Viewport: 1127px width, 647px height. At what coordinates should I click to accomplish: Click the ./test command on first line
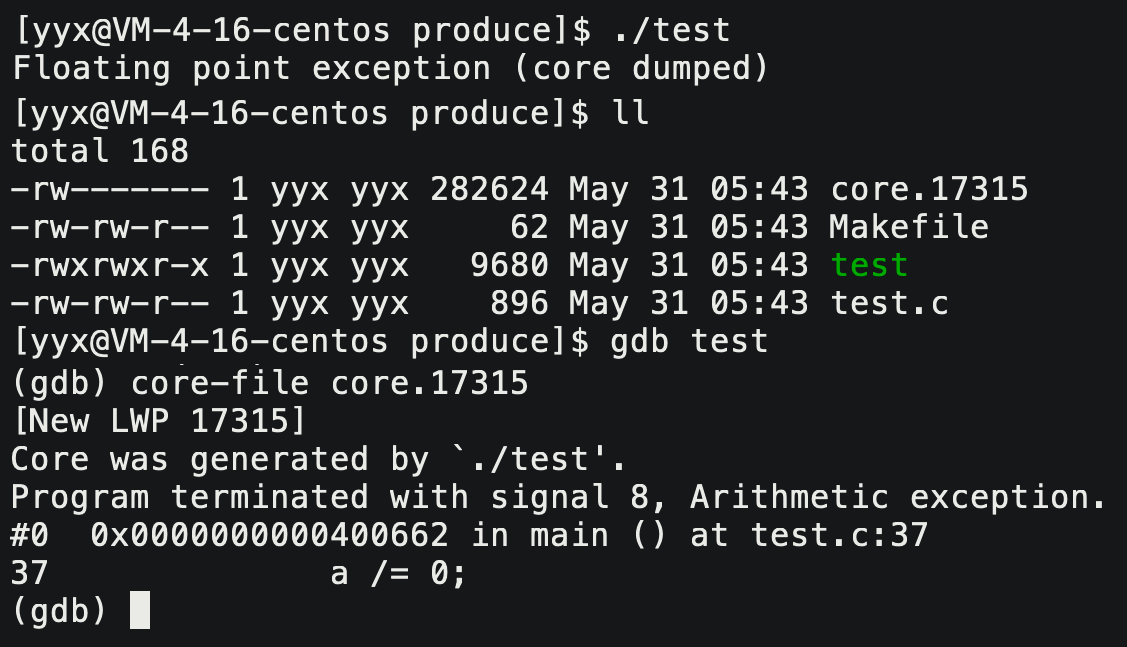coord(670,31)
